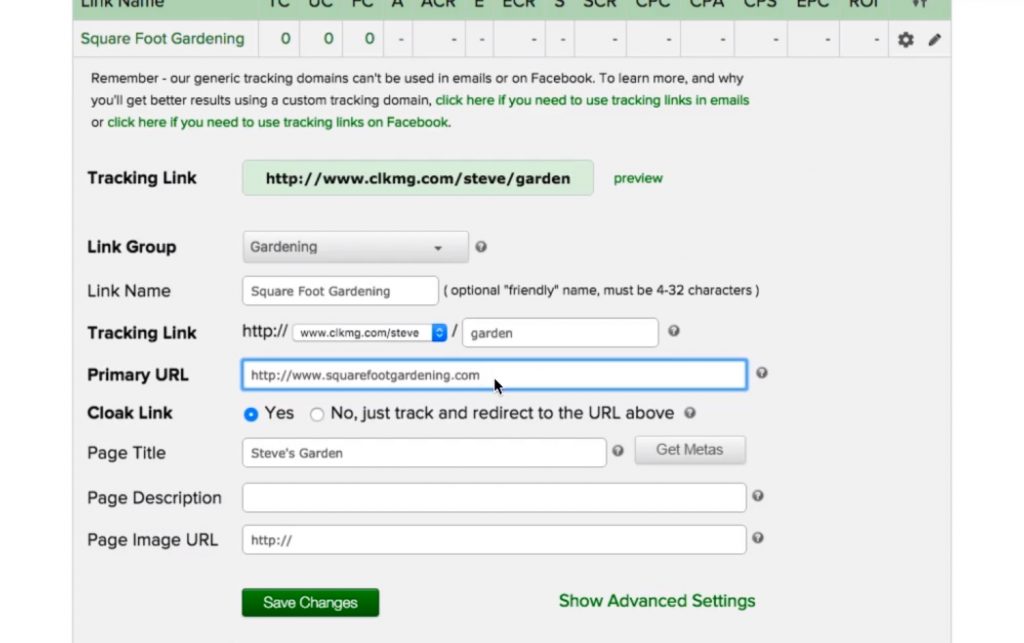Click the ROI column header

point(863,4)
